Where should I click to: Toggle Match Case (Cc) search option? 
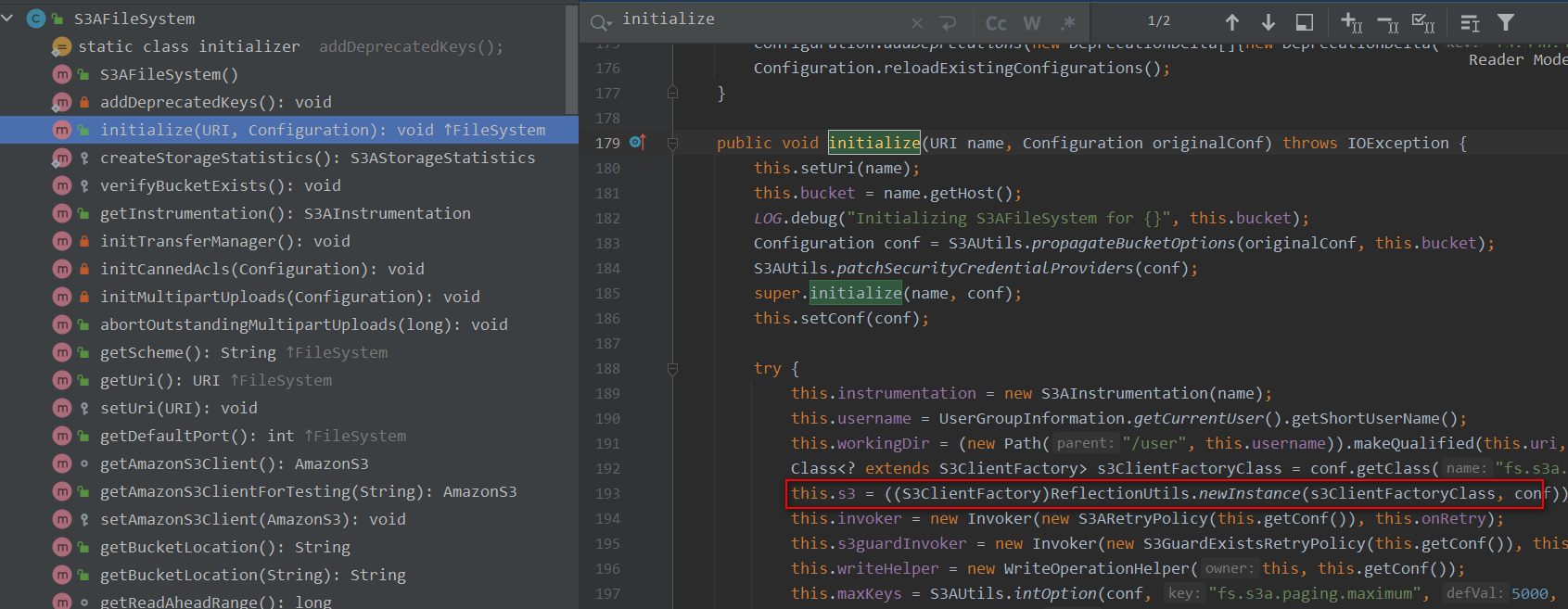pos(996,23)
